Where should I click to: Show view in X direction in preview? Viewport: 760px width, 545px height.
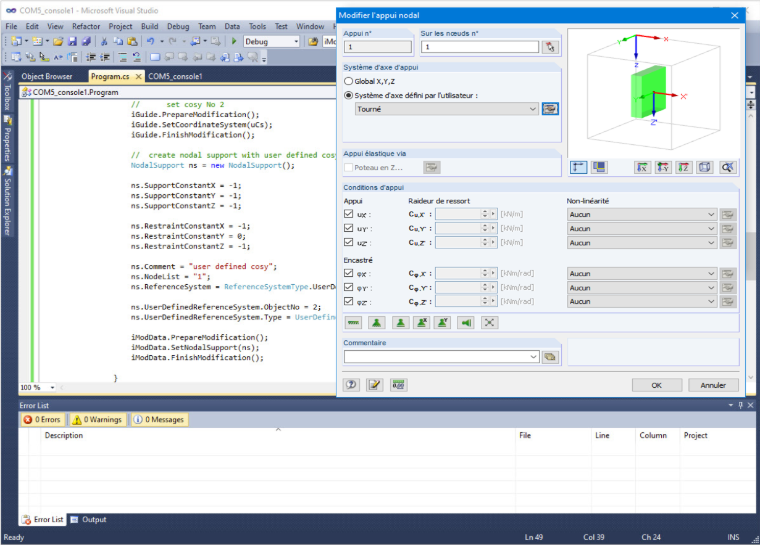pos(642,168)
